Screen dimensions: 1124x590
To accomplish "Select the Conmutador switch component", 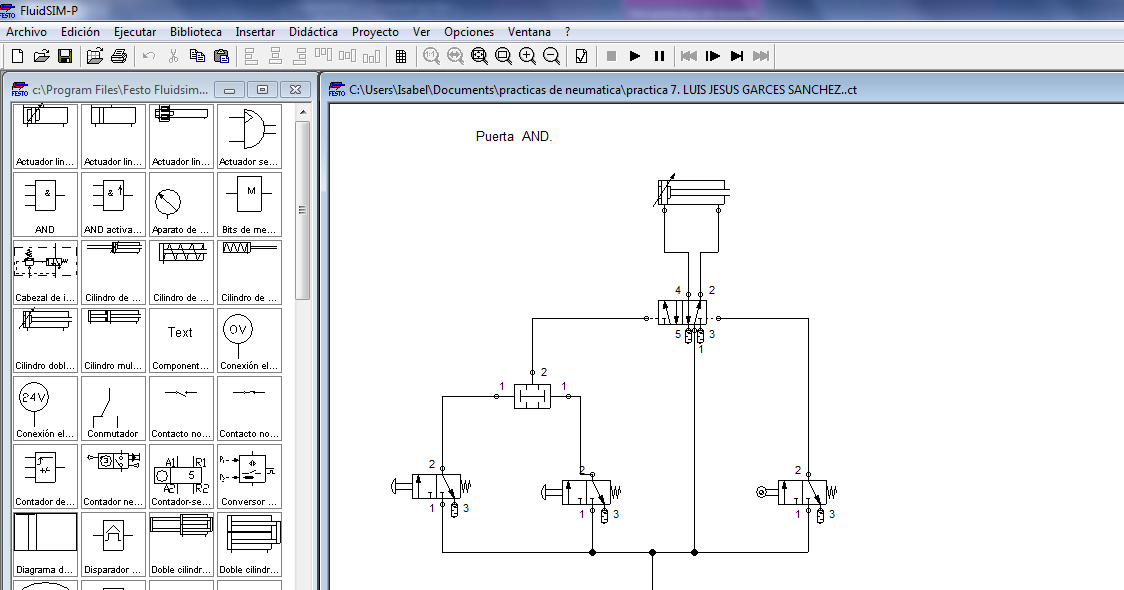I will click(x=113, y=409).
